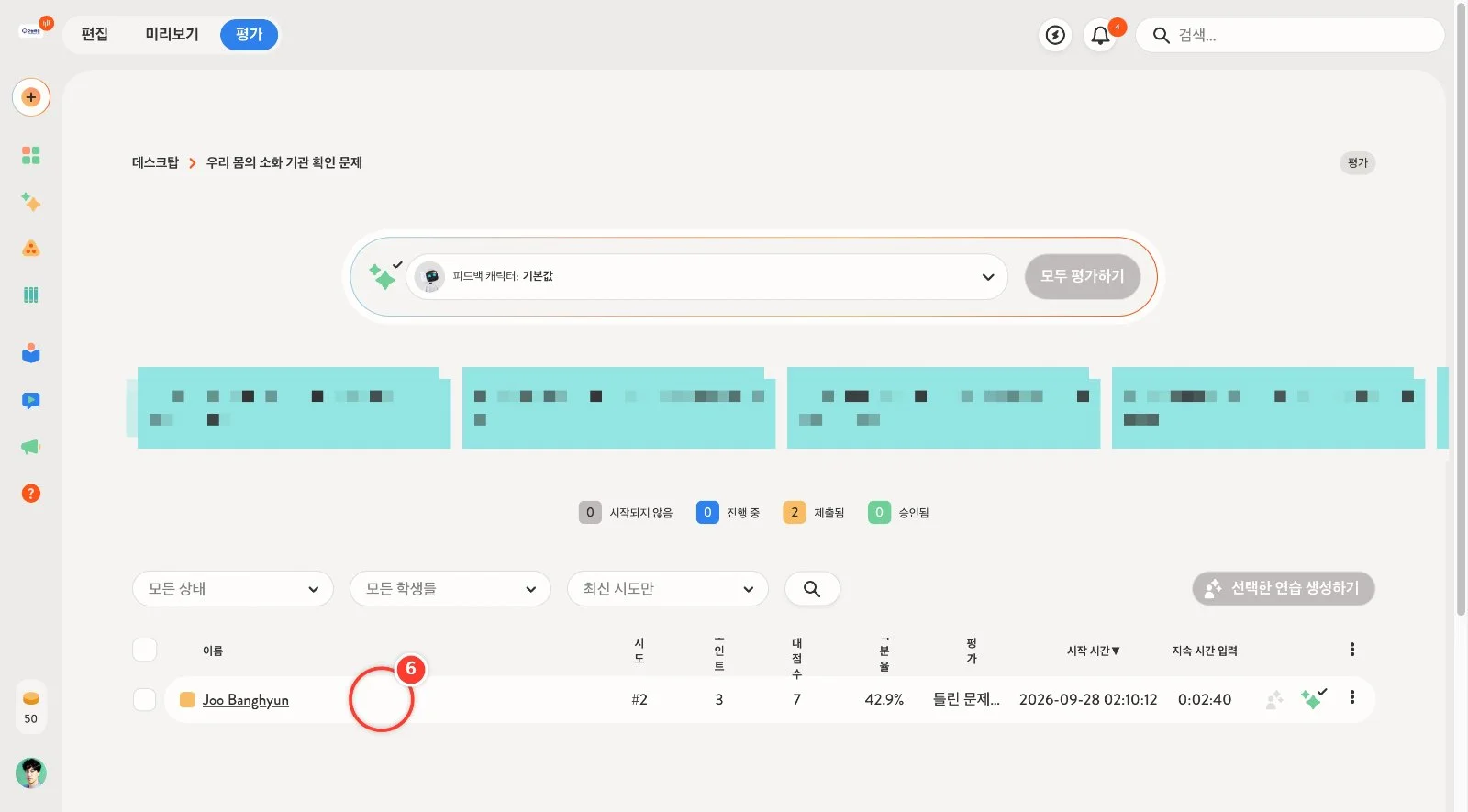The image size is (1468, 812).
Task: Click the 선택한 연습 생성하기 button
Action: click(x=1284, y=588)
